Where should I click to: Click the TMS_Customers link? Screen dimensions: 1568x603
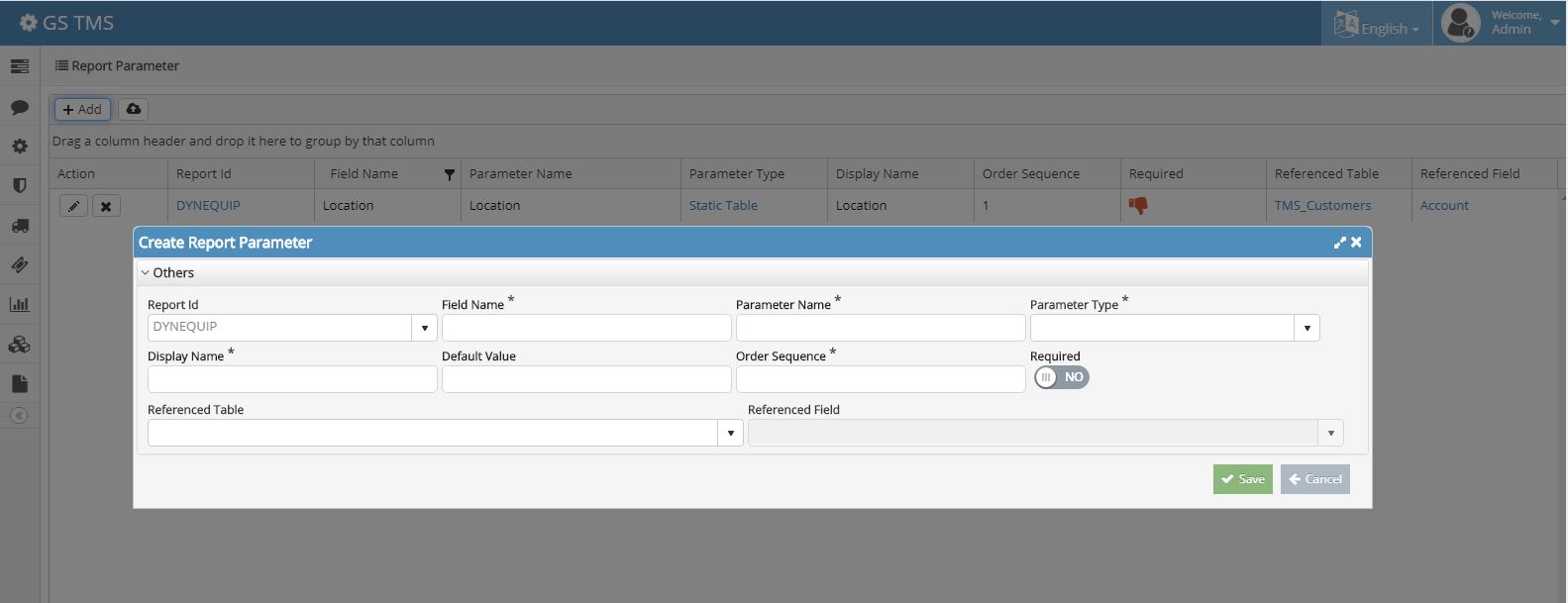pos(1322,205)
